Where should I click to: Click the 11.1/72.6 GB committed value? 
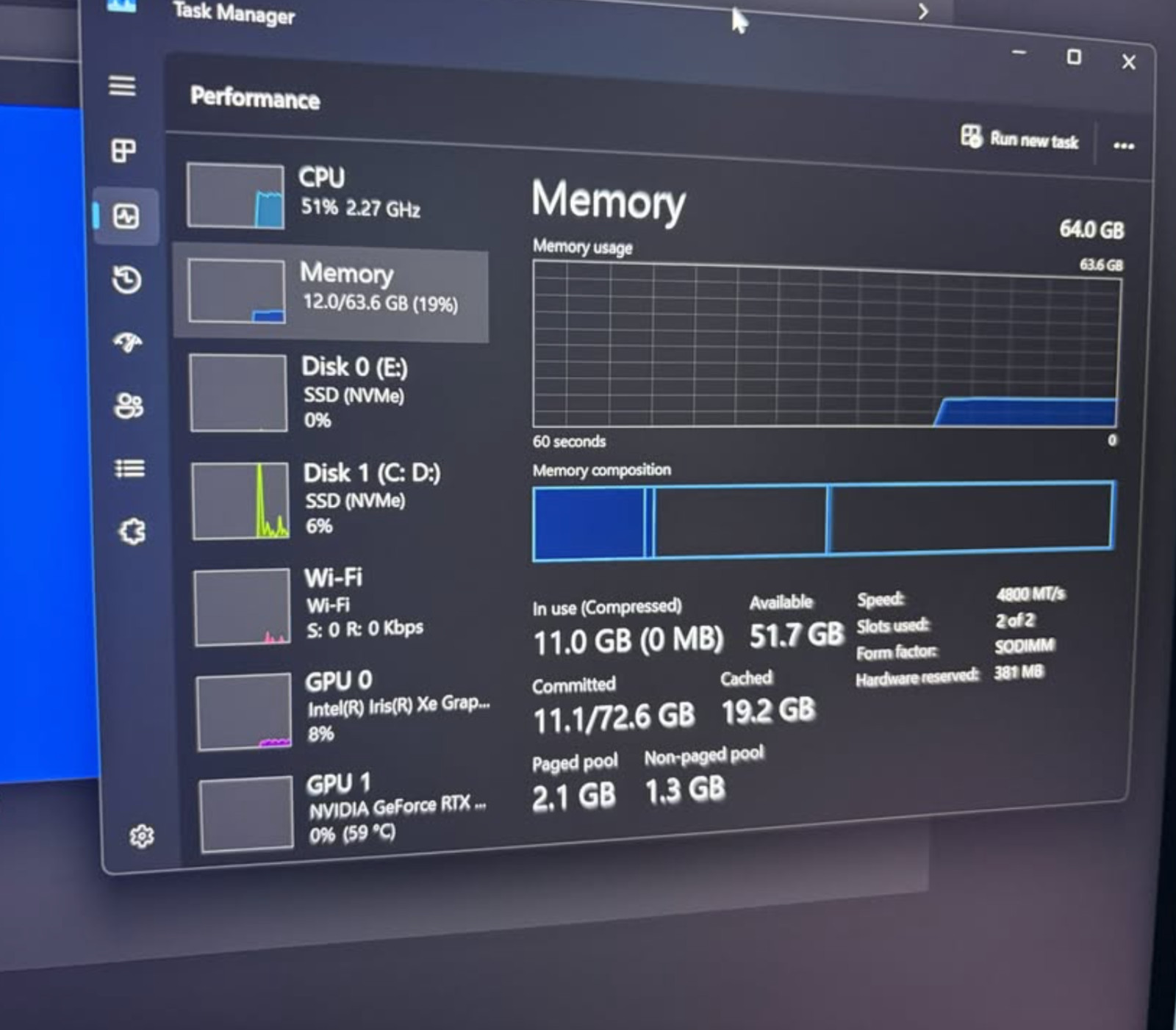614,719
